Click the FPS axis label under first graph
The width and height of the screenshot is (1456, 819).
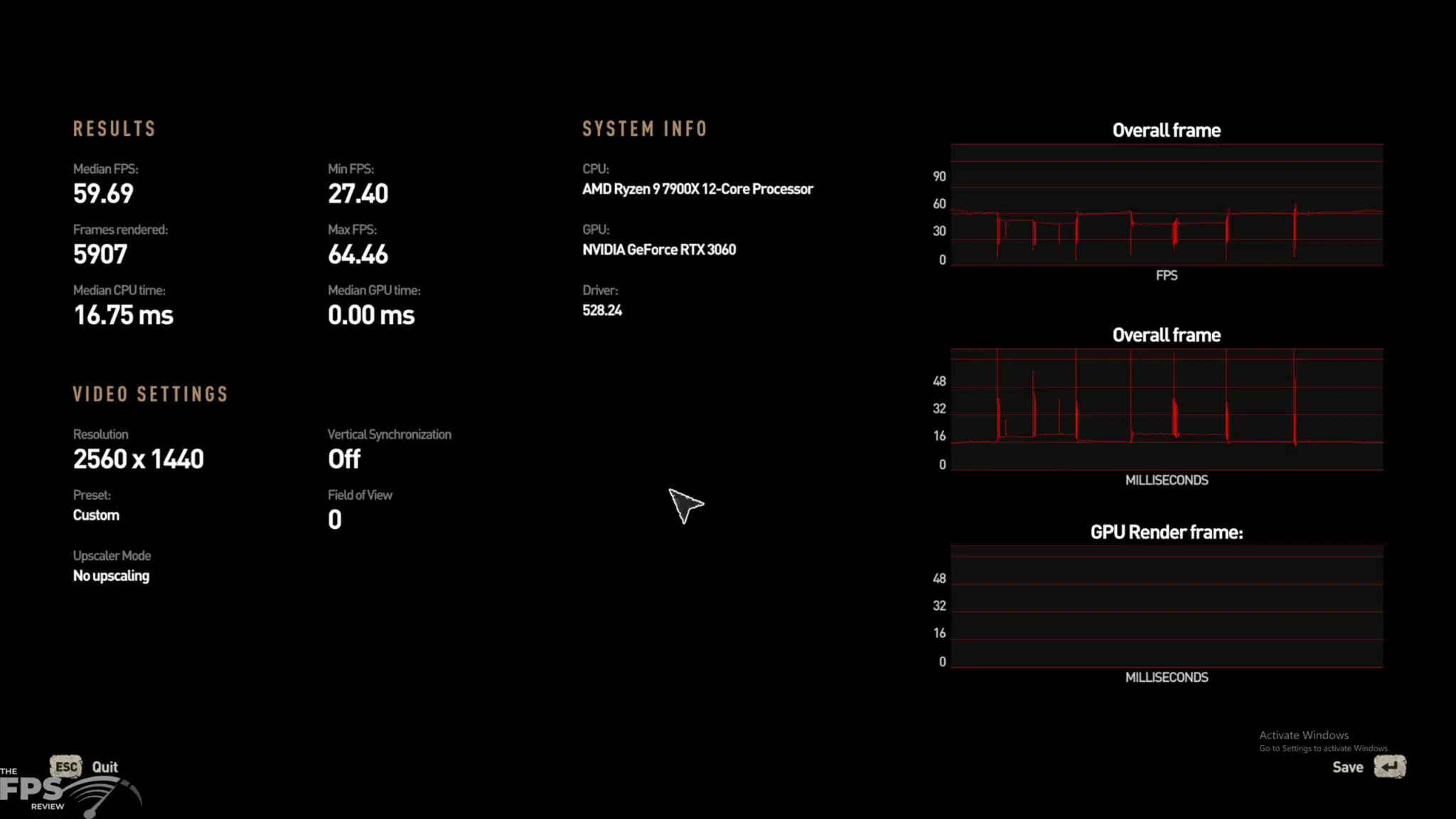point(1167,275)
